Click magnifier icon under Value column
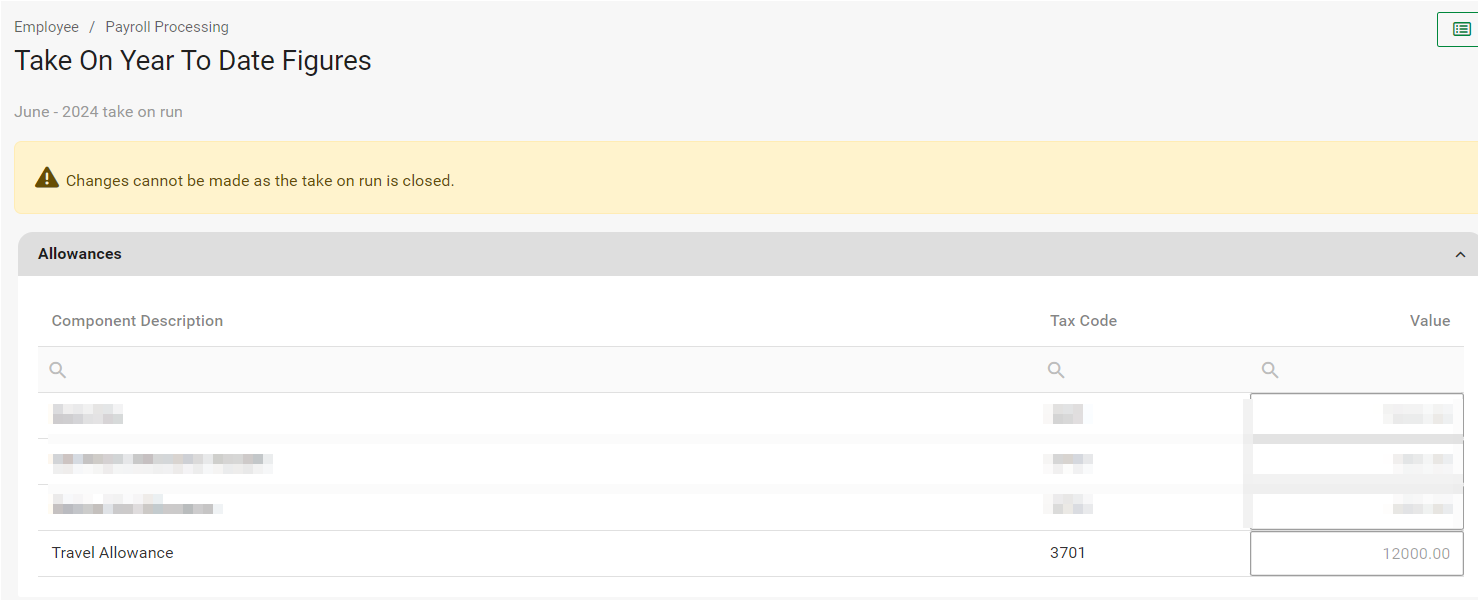The height and width of the screenshot is (601, 1479). [x=1270, y=370]
